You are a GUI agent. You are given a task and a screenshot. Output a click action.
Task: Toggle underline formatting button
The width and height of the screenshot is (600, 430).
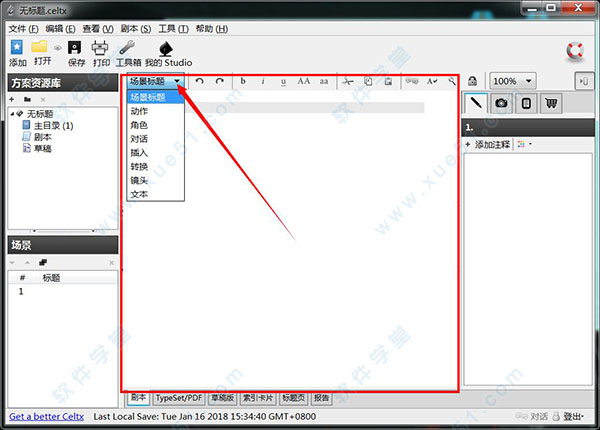pos(284,81)
